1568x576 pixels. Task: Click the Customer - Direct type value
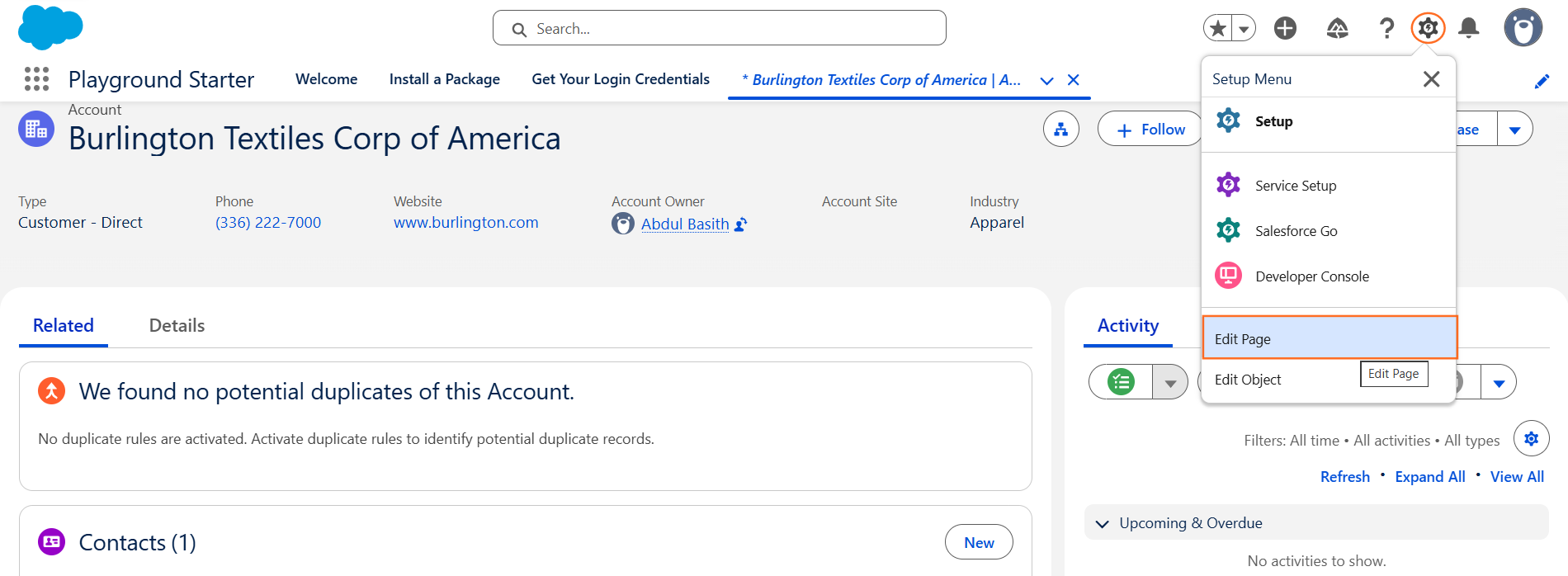click(80, 223)
